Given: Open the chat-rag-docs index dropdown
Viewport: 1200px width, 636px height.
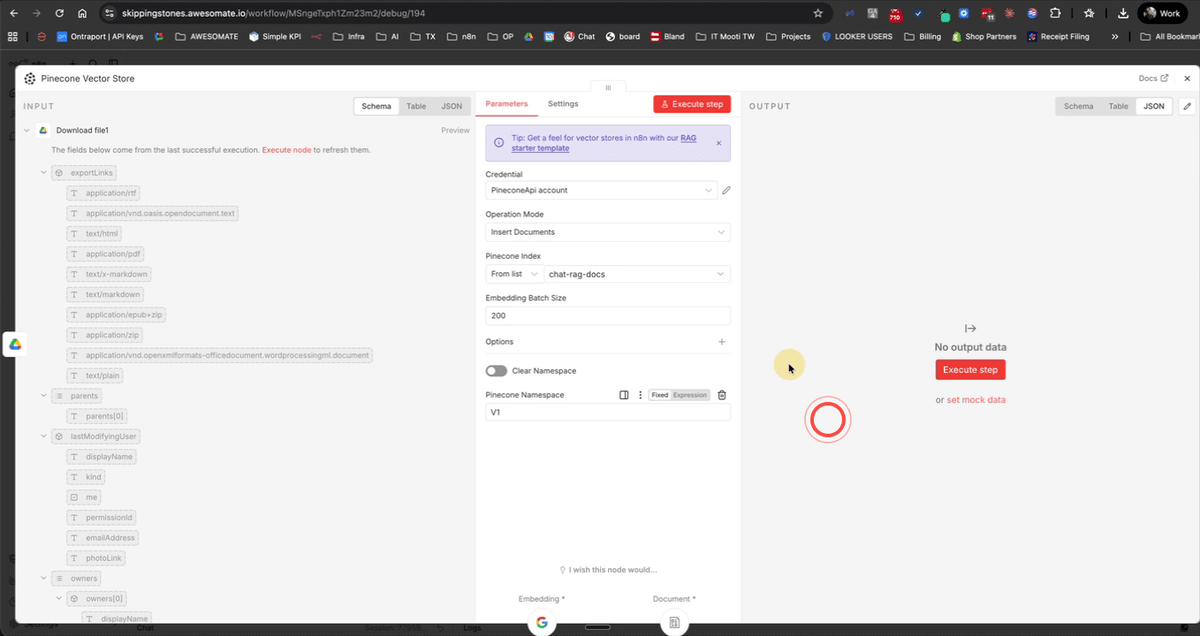Looking at the screenshot, I should click(x=637, y=274).
